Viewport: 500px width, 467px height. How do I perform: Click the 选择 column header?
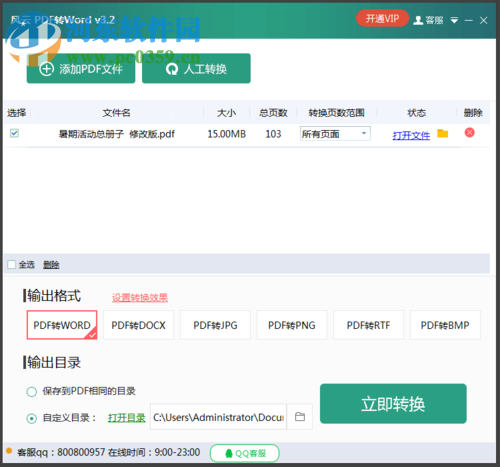pos(17,113)
